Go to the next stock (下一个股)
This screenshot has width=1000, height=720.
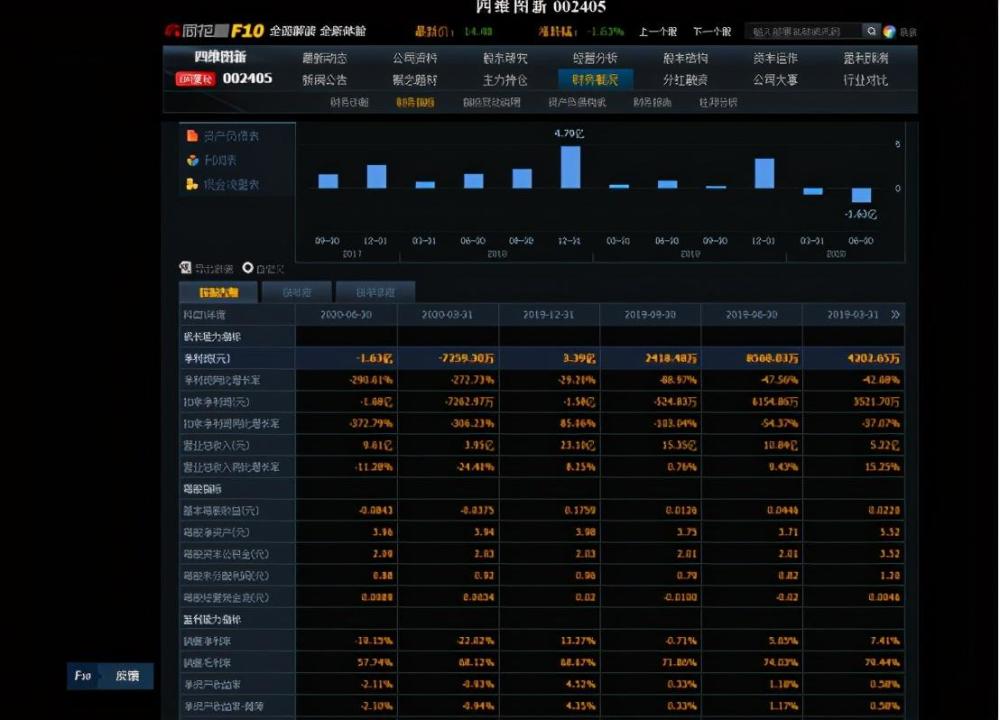pyautogui.click(x=712, y=31)
